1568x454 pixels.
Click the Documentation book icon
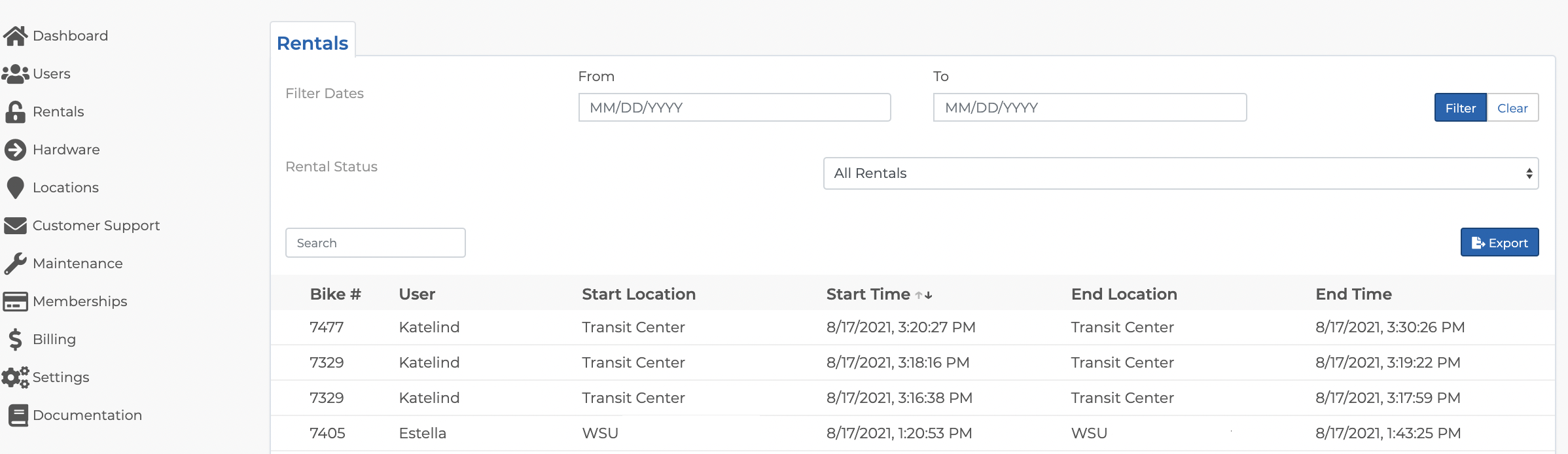point(18,415)
